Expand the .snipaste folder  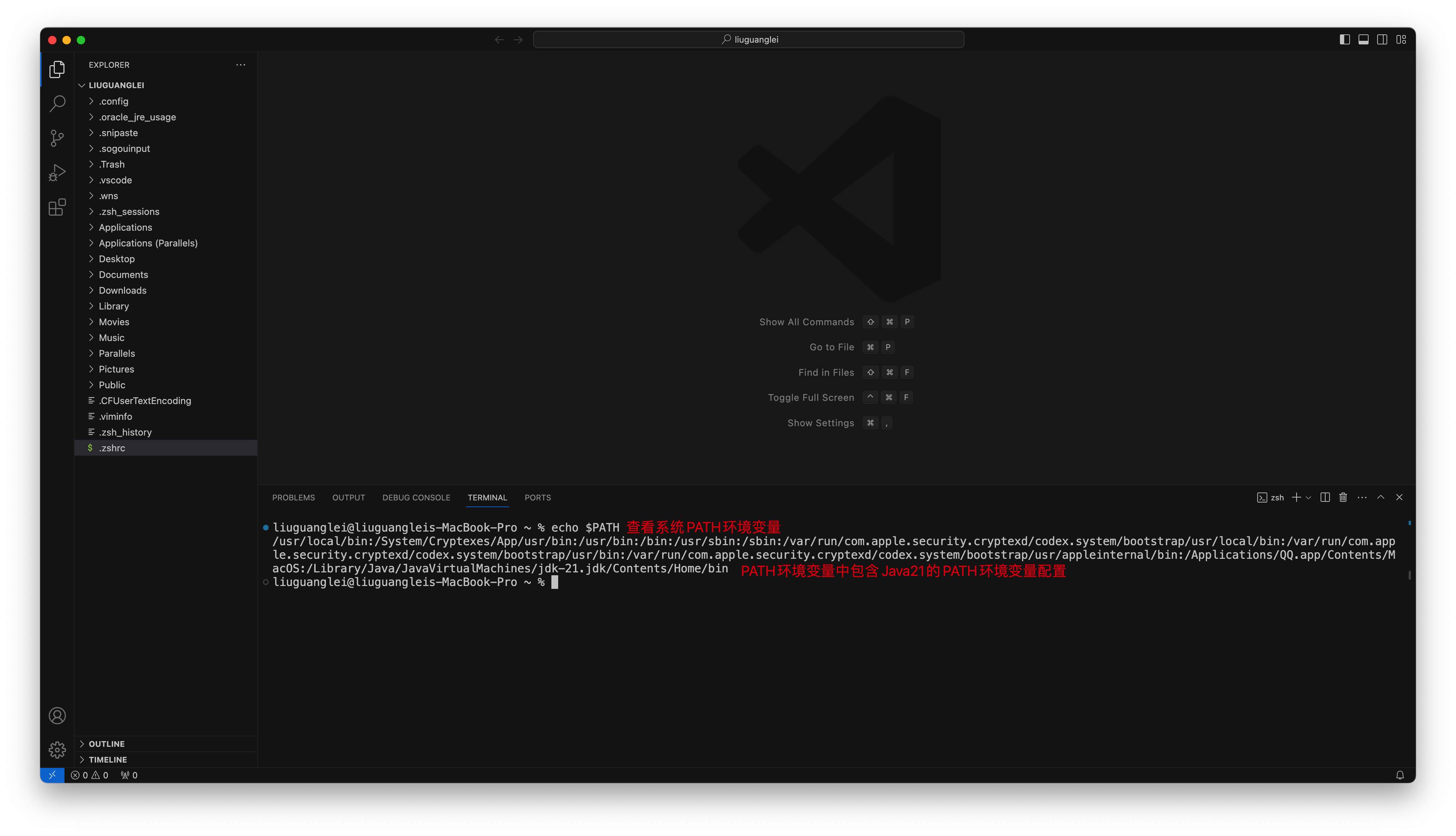(x=166, y=133)
